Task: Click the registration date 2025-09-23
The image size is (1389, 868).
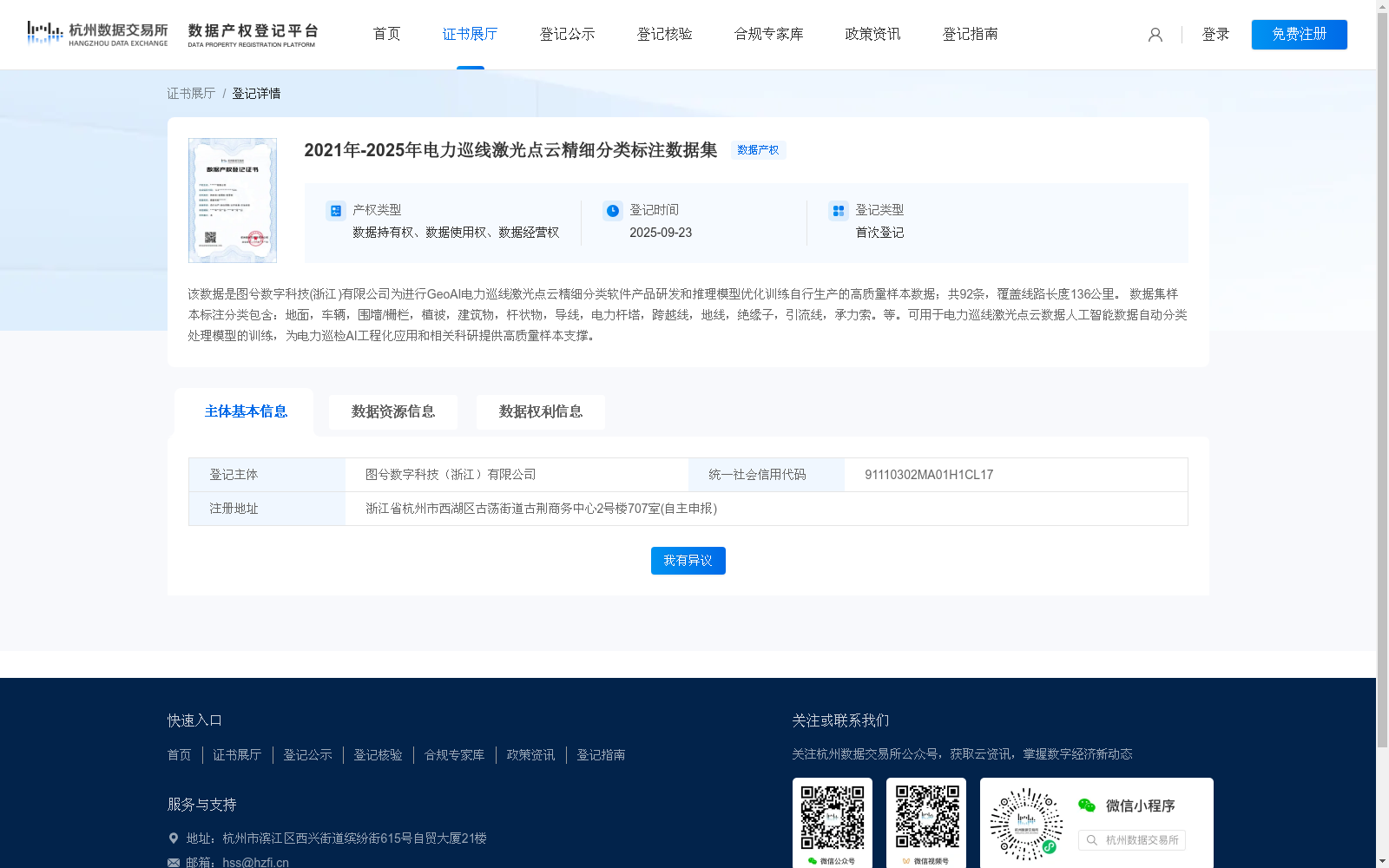Action: (x=661, y=233)
